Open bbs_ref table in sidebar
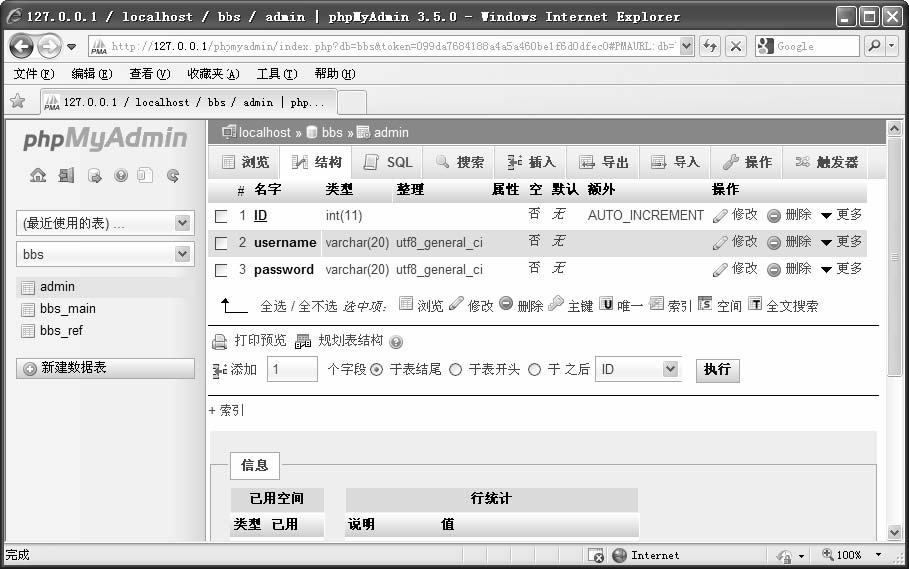 (61, 331)
